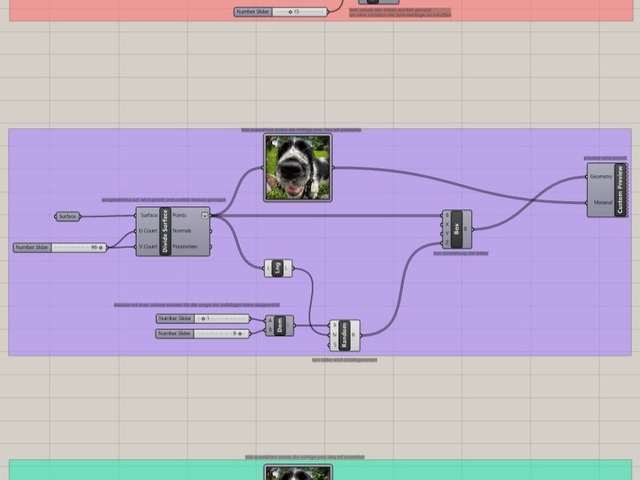Click the scribble note above the green group
Viewport: 640px width, 480px height.
click(305, 457)
